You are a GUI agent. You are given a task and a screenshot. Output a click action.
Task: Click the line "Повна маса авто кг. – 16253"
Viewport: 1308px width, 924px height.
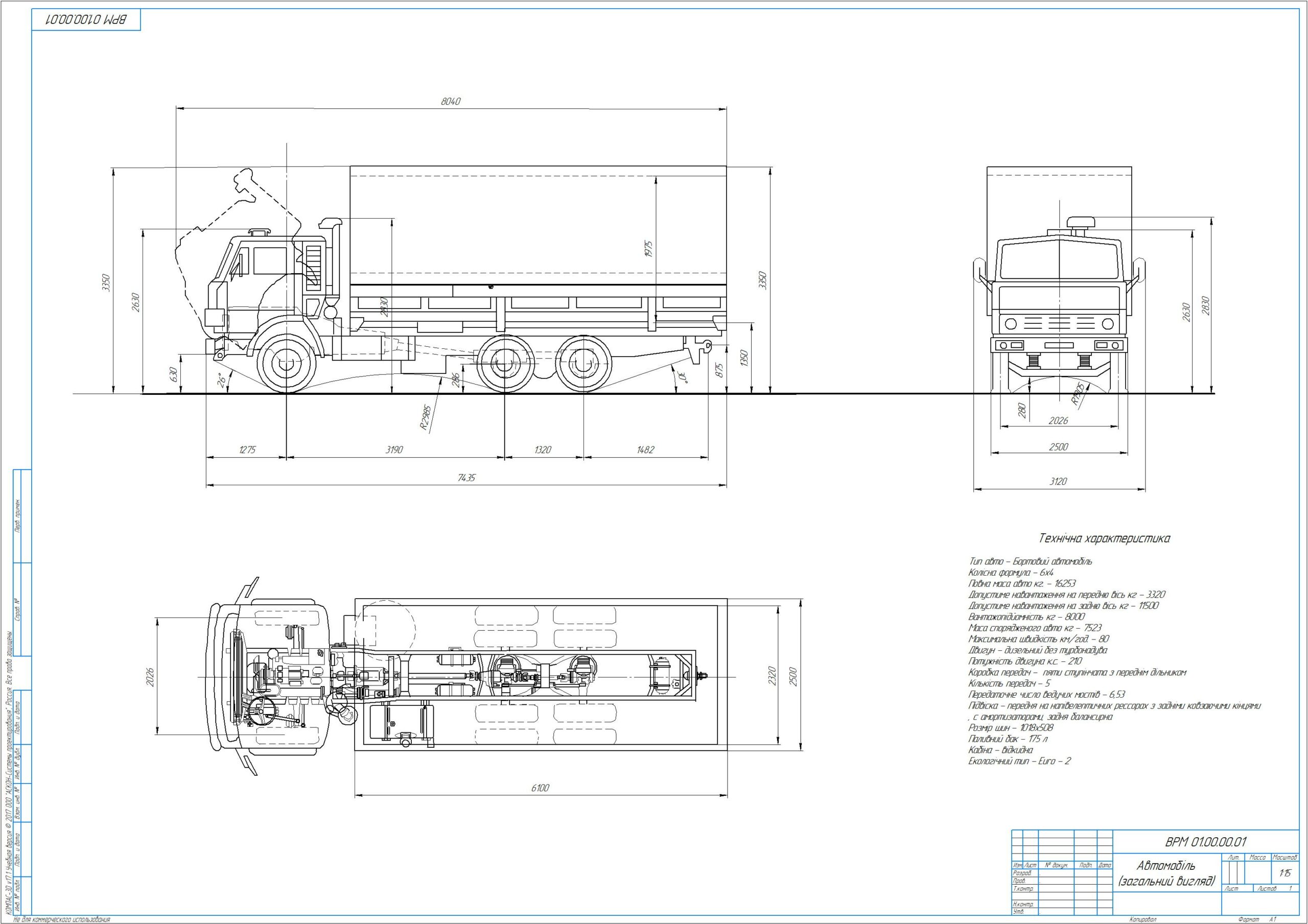click(x=1022, y=584)
